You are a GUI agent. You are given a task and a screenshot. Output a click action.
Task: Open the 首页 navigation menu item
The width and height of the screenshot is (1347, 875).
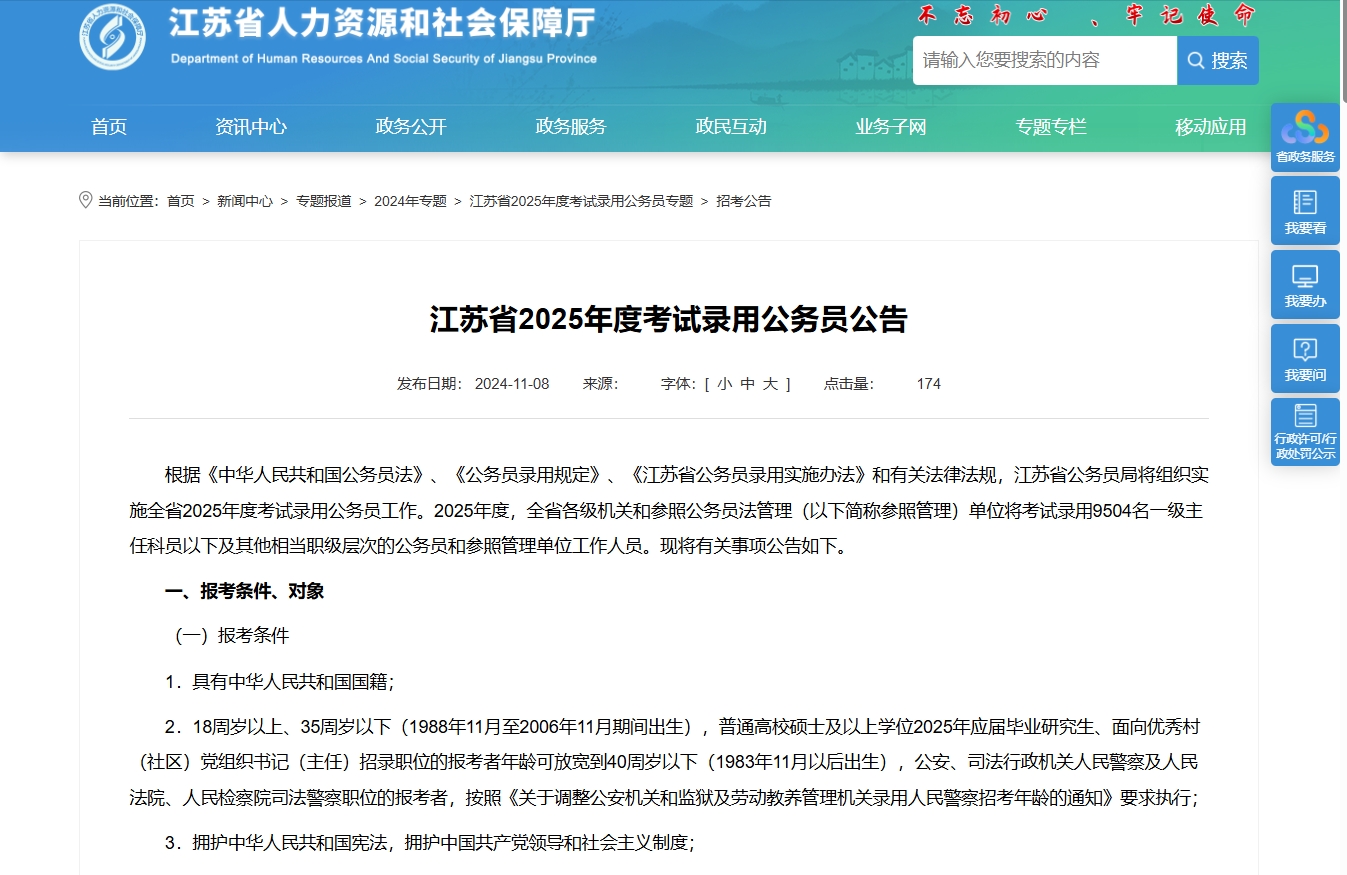(109, 127)
